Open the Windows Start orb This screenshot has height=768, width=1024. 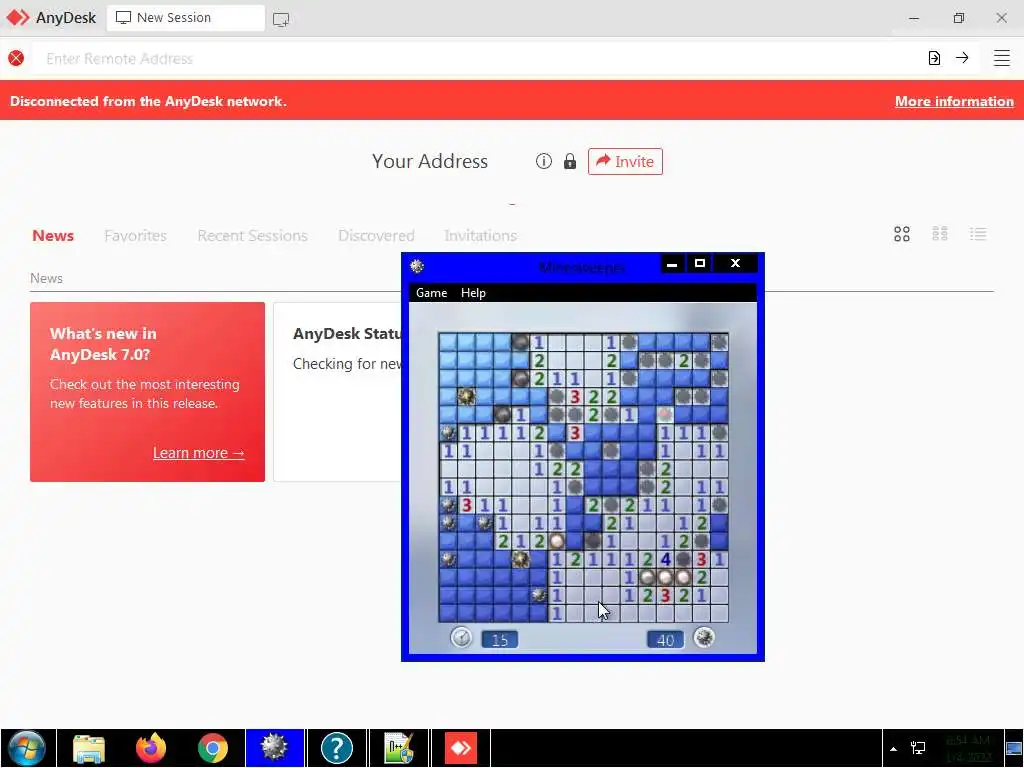click(27, 748)
